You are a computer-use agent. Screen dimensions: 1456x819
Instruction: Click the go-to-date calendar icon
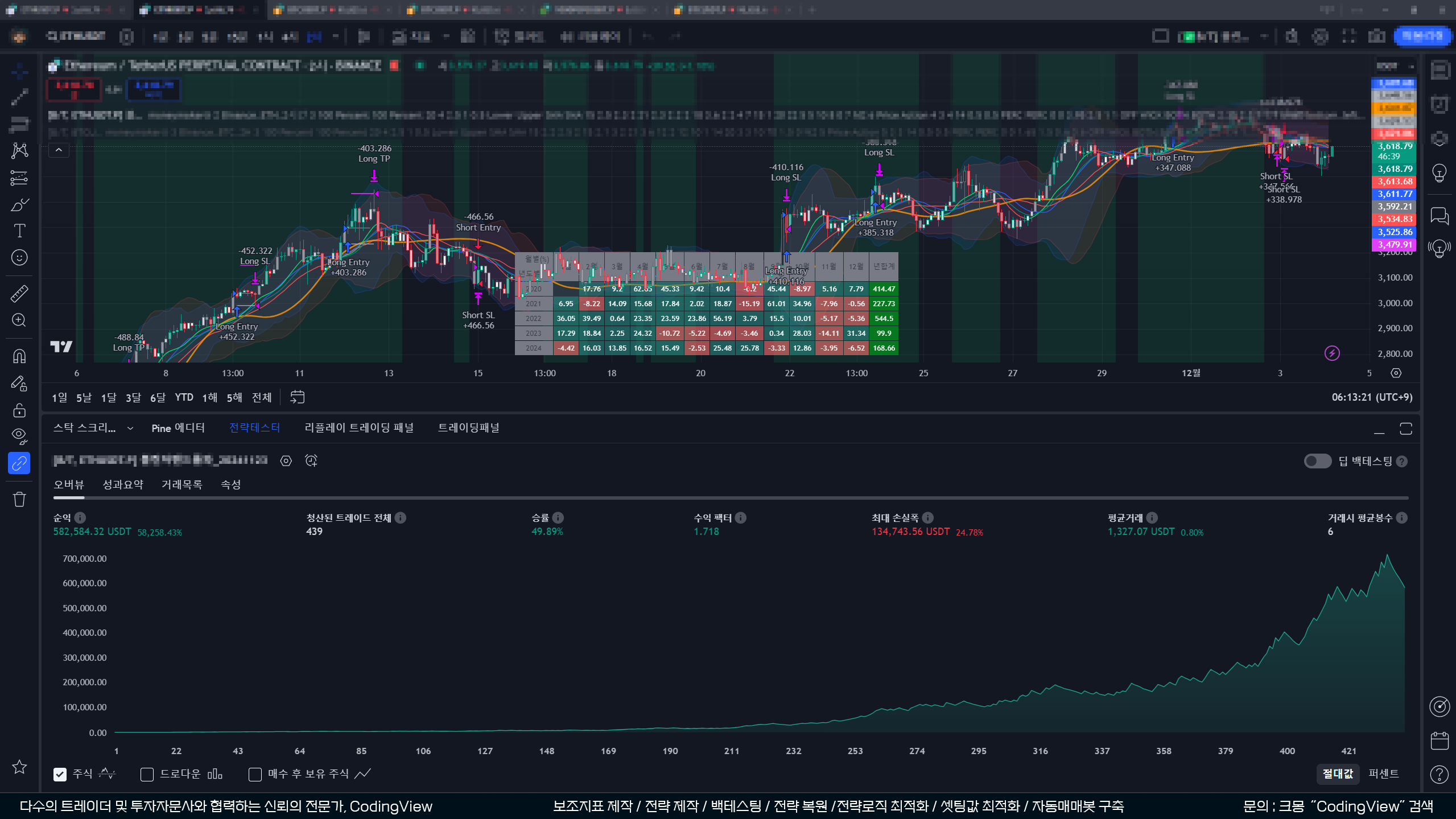coord(297,397)
